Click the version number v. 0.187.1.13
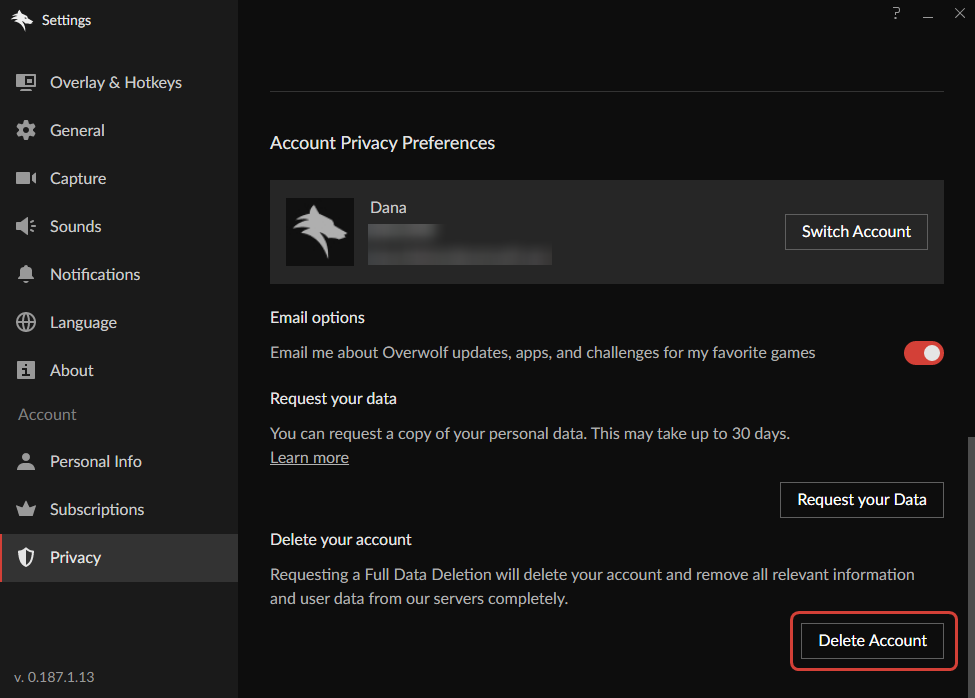Image resolution: width=975 pixels, height=698 pixels. pyautogui.click(x=54, y=677)
